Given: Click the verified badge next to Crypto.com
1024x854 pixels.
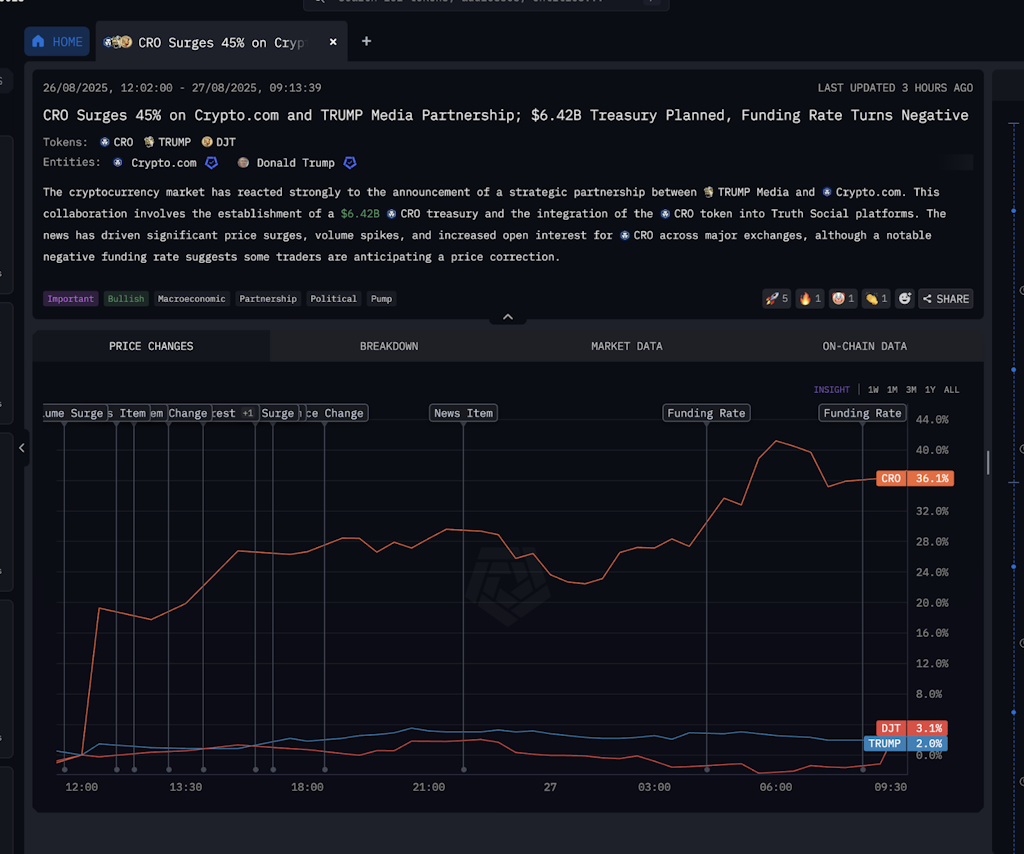Looking at the screenshot, I should click(x=210, y=162).
